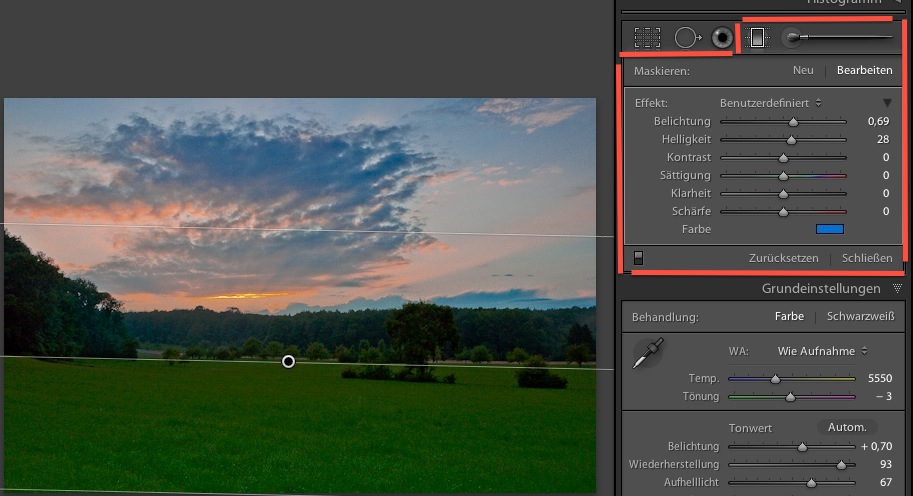Switch mask mode to Bearbeiten
The width and height of the screenshot is (913, 496).
[864, 71]
